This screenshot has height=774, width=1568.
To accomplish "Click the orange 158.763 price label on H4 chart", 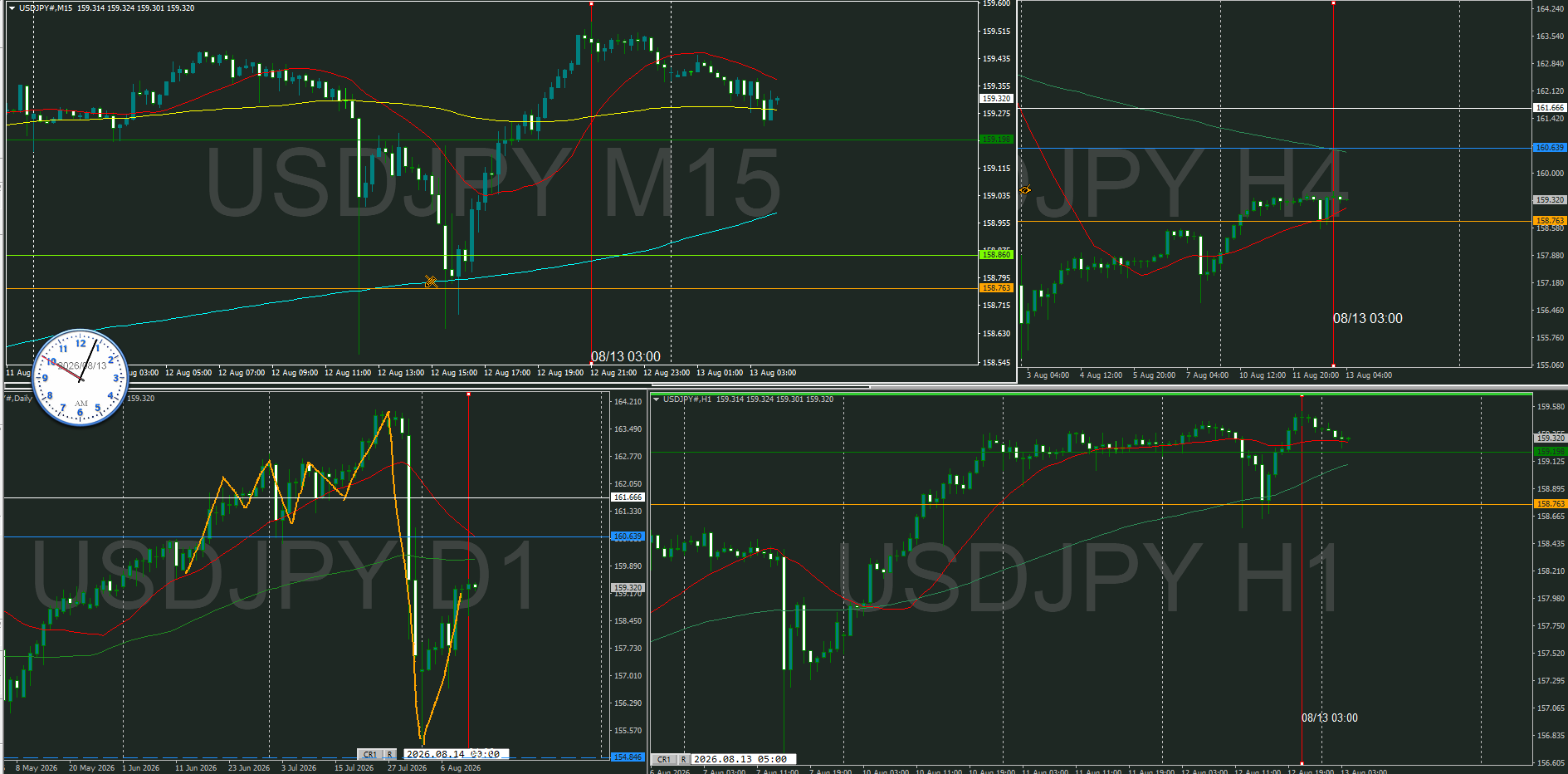I will (1549, 221).
